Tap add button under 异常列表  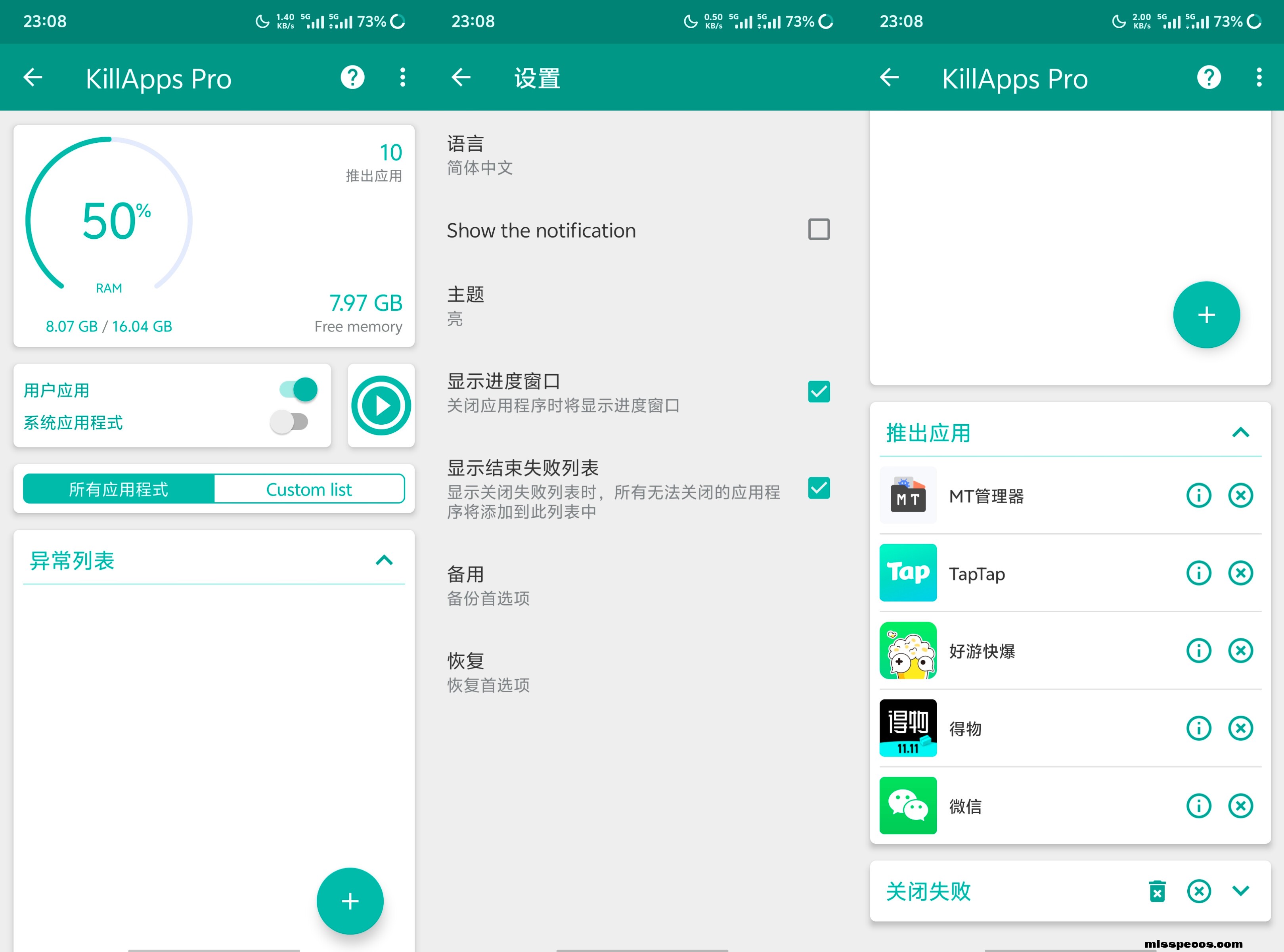click(350, 901)
